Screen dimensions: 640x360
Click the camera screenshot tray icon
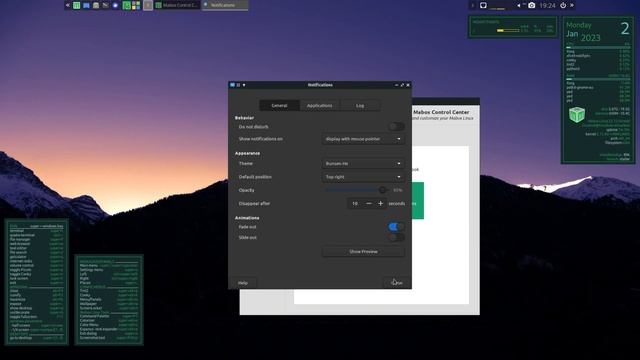[x=531, y=5]
